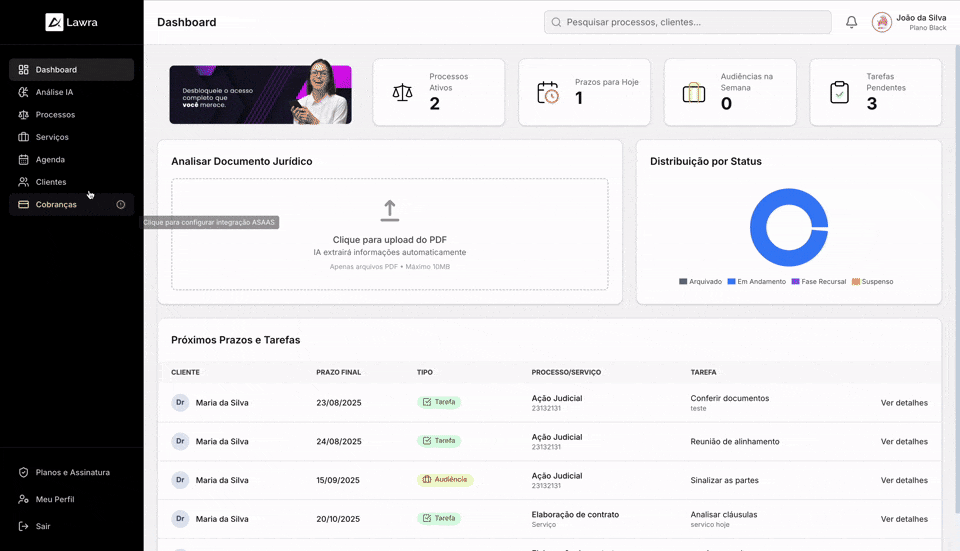
Task: Click the scales icon on Processos Ativos
Action: click(402, 93)
